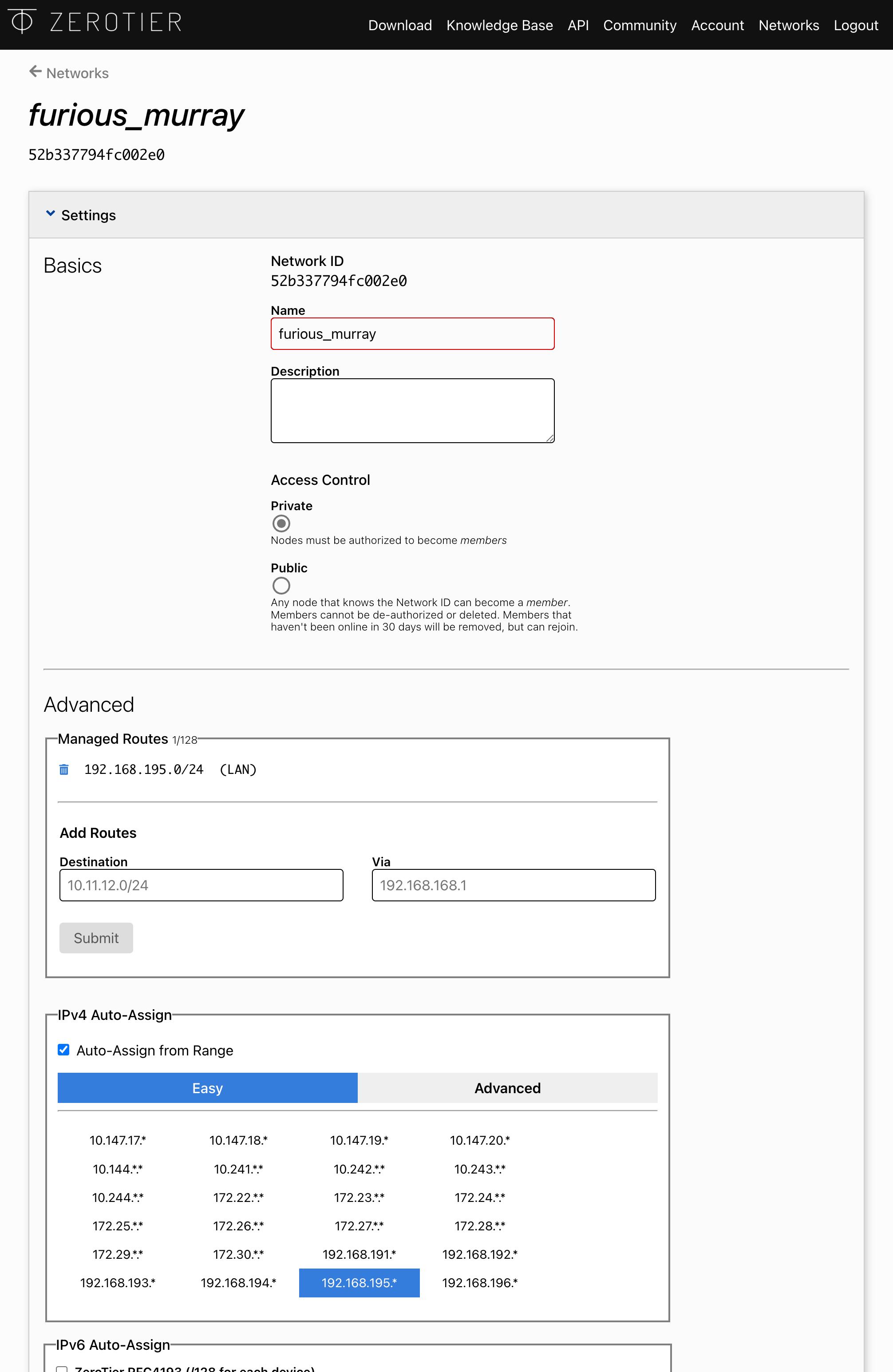
Task: Select the Public access control radio
Action: coord(281,586)
